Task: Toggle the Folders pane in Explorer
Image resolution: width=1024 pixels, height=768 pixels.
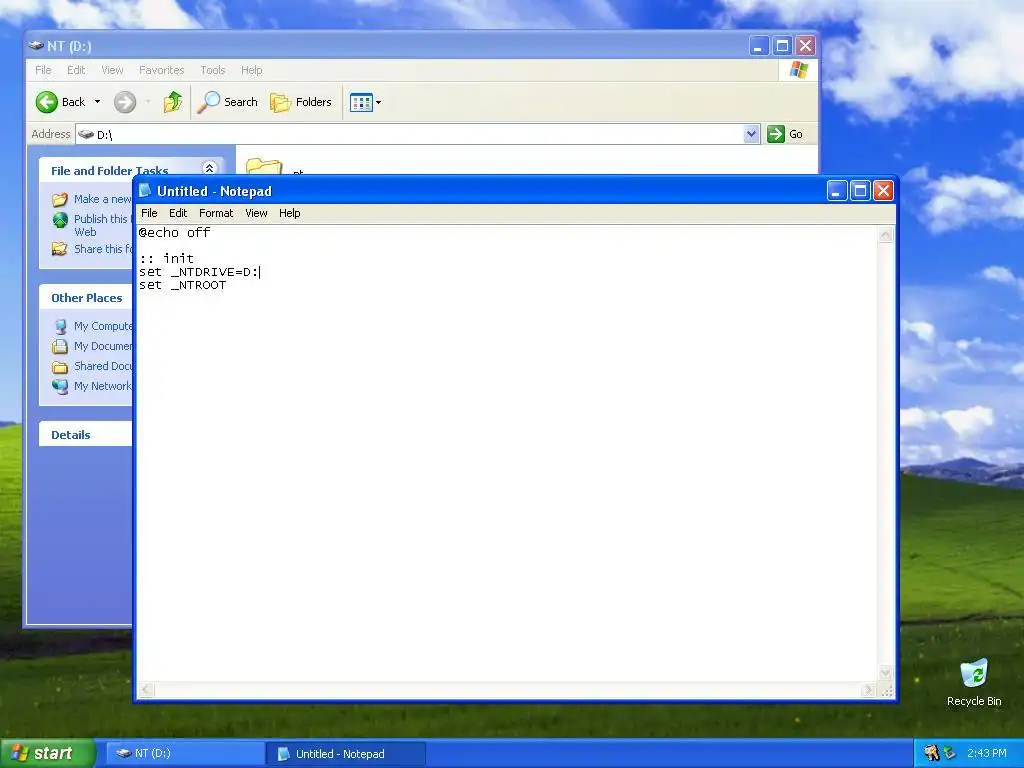Action: 301,102
